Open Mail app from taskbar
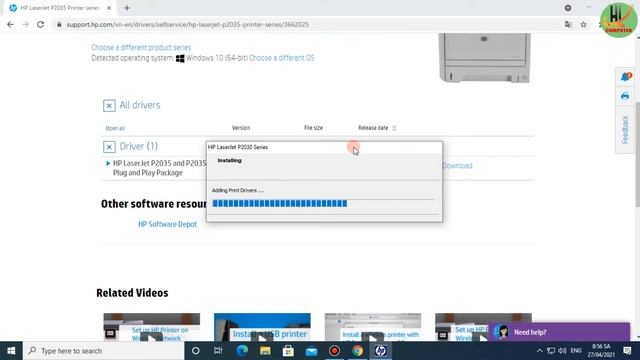This screenshot has width=640, height=360. pos(311,351)
